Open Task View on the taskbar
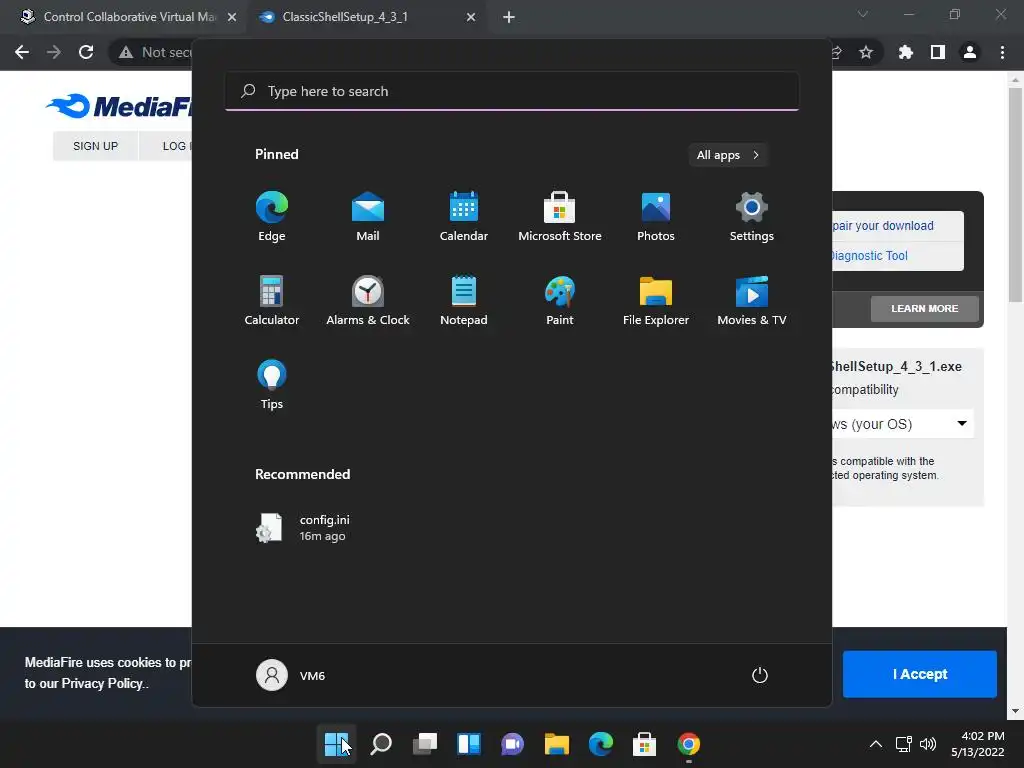The image size is (1024, 768). tap(424, 744)
